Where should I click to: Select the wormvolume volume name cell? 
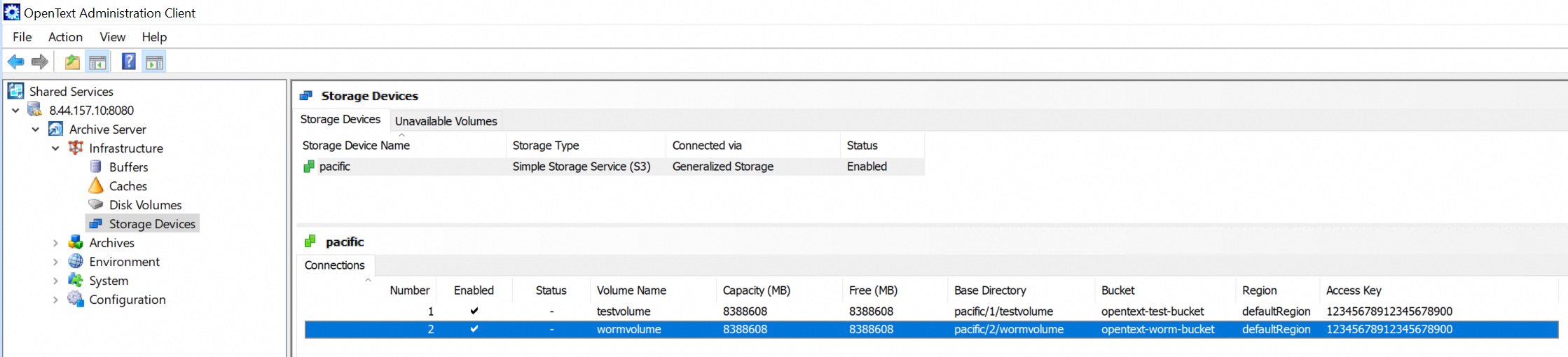pos(628,329)
